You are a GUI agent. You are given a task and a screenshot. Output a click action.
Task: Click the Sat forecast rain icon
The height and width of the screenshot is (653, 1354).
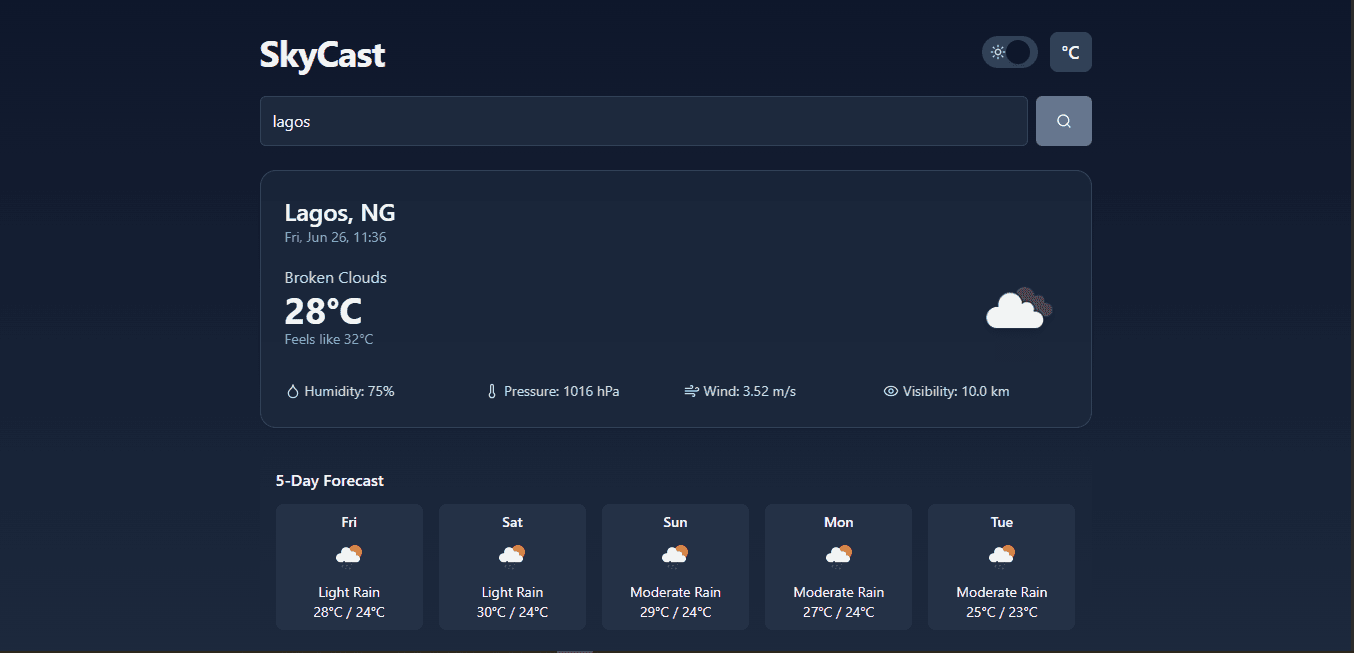512,554
